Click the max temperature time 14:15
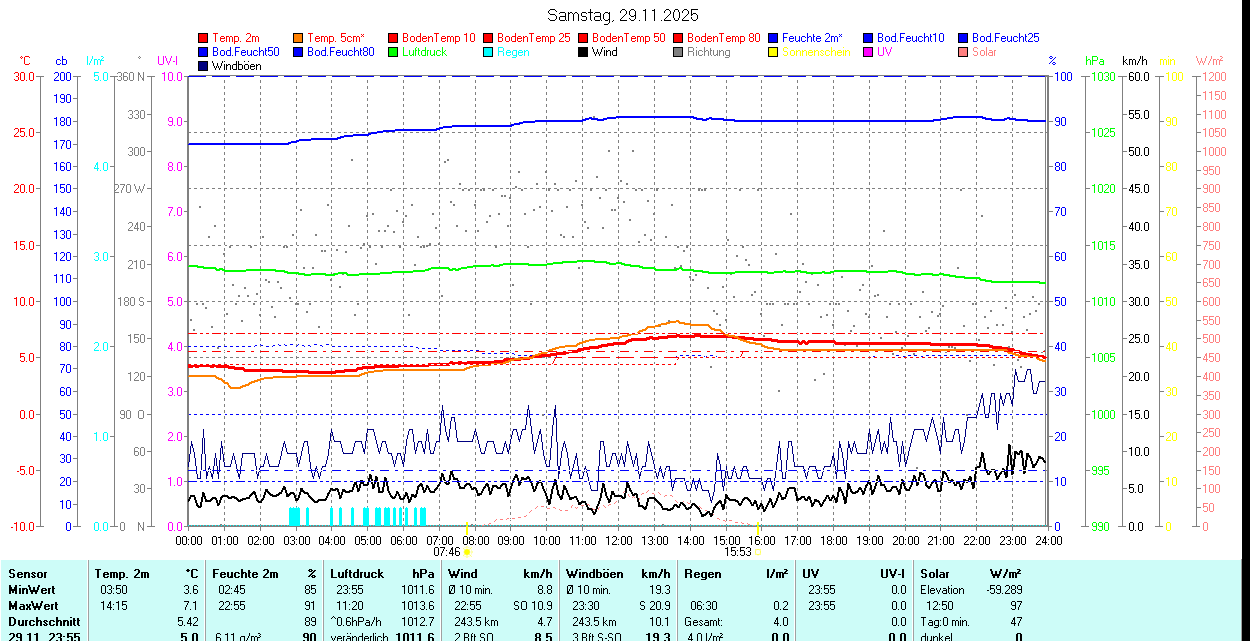This screenshot has width=1250, height=641. pyautogui.click(x=113, y=606)
